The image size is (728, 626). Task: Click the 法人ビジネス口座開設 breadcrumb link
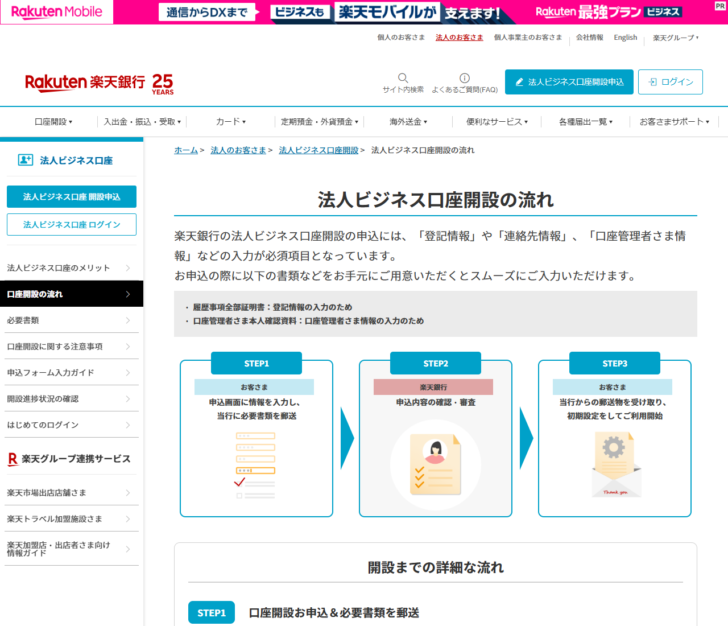coord(318,150)
